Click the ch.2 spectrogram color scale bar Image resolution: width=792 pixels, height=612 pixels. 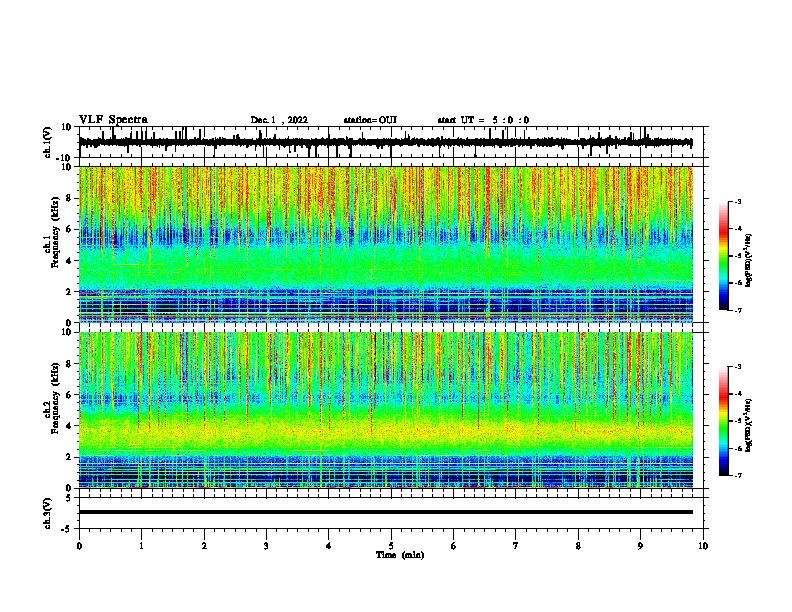pyautogui.click(x=724, y=421)
